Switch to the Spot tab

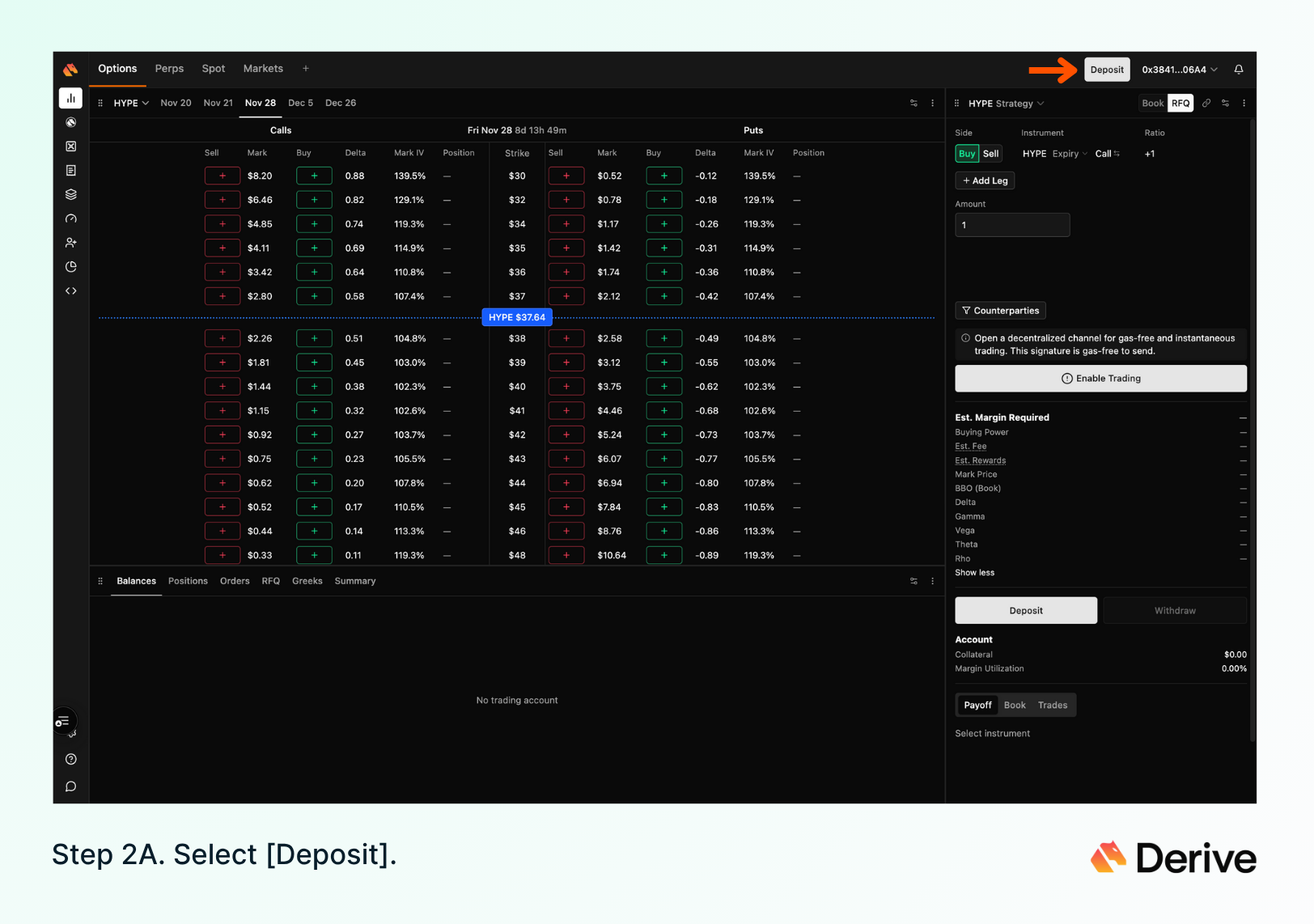[214, 69]
